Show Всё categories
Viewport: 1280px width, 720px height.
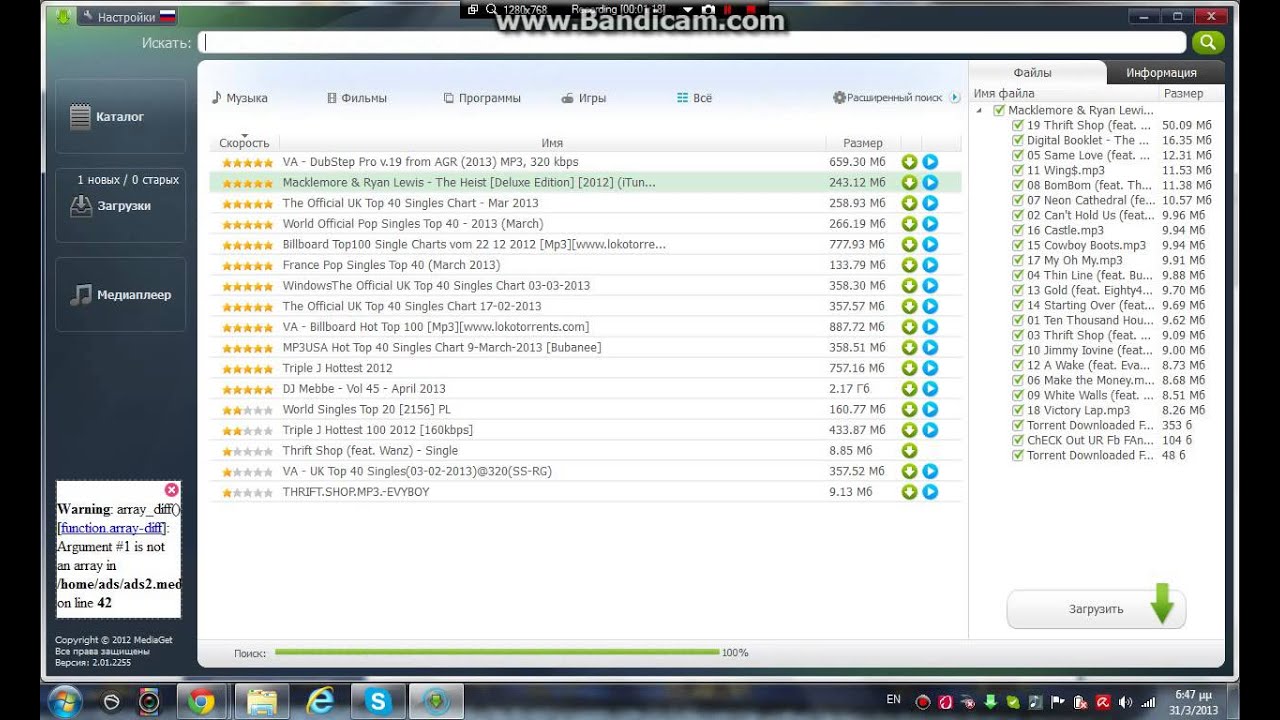pyautogui.click(x=695, y=98)
